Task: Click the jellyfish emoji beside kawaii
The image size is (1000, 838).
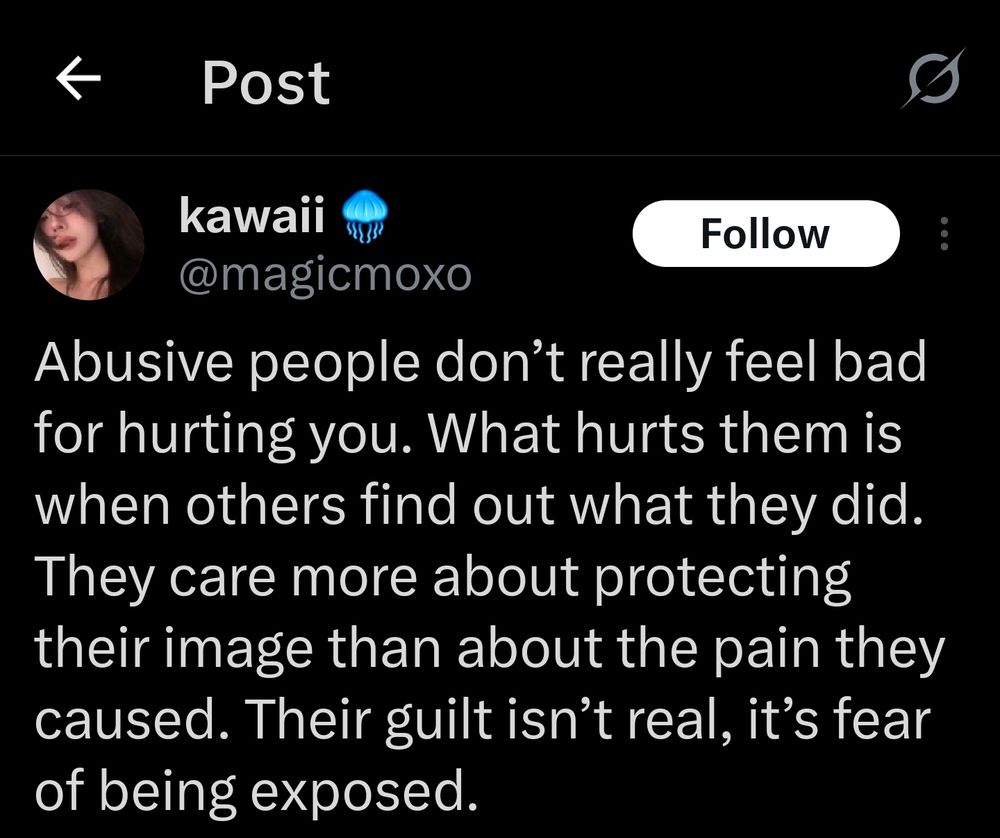Action: pyautogui.click(x=365, y=216)
